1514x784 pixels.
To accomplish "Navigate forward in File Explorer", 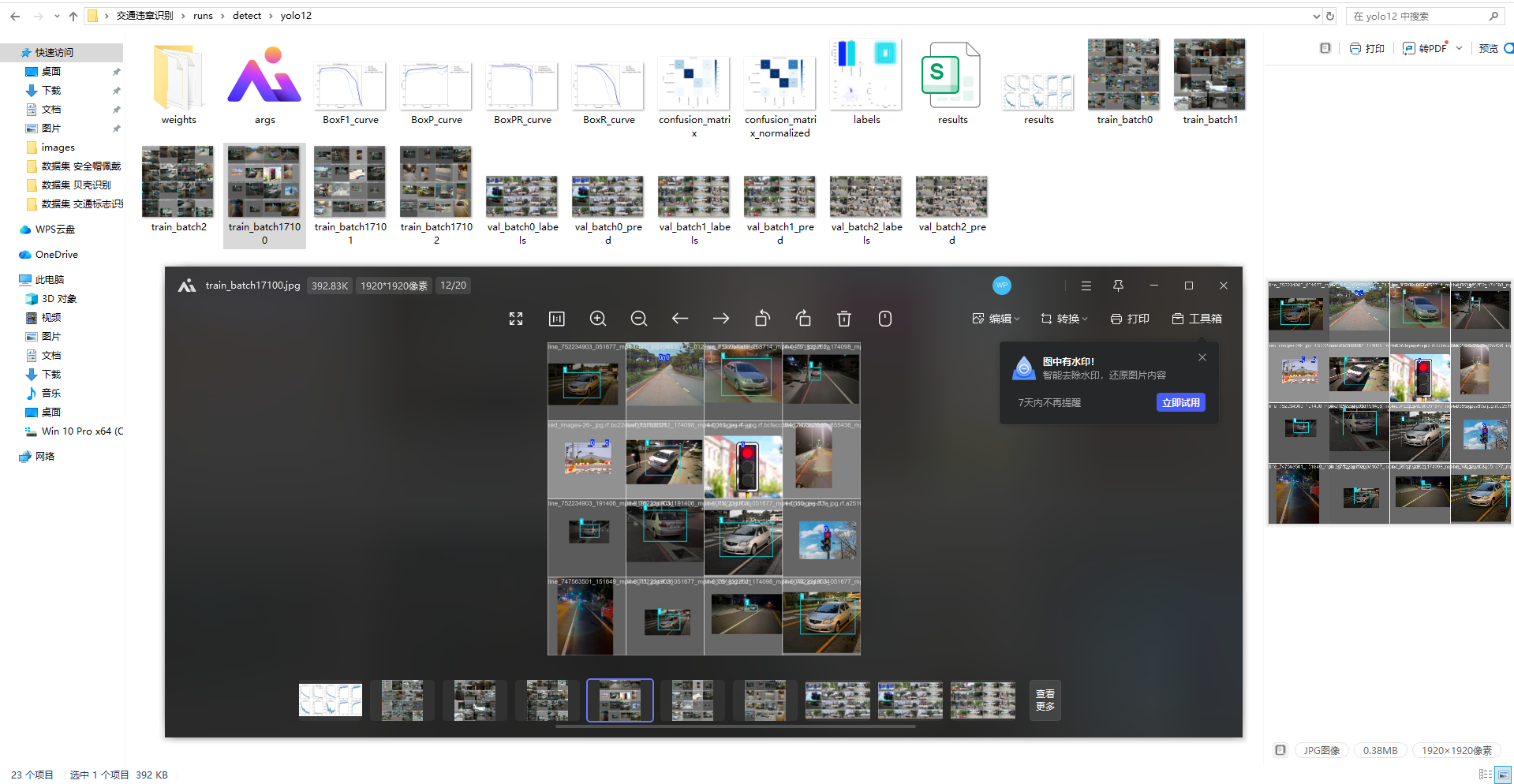I will pyautogui.click(x=38, y=16).
